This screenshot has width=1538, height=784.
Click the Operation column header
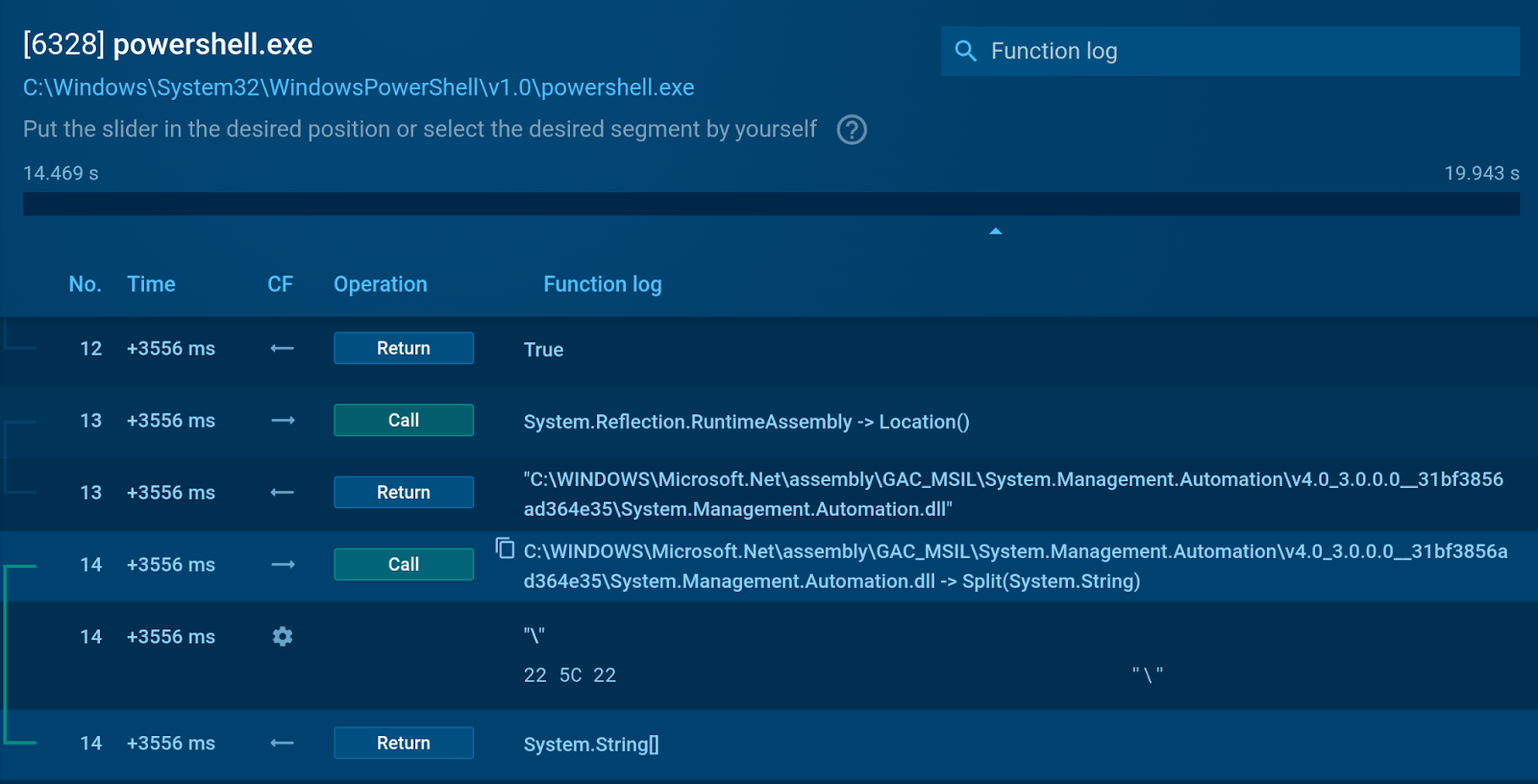point(381,284)
